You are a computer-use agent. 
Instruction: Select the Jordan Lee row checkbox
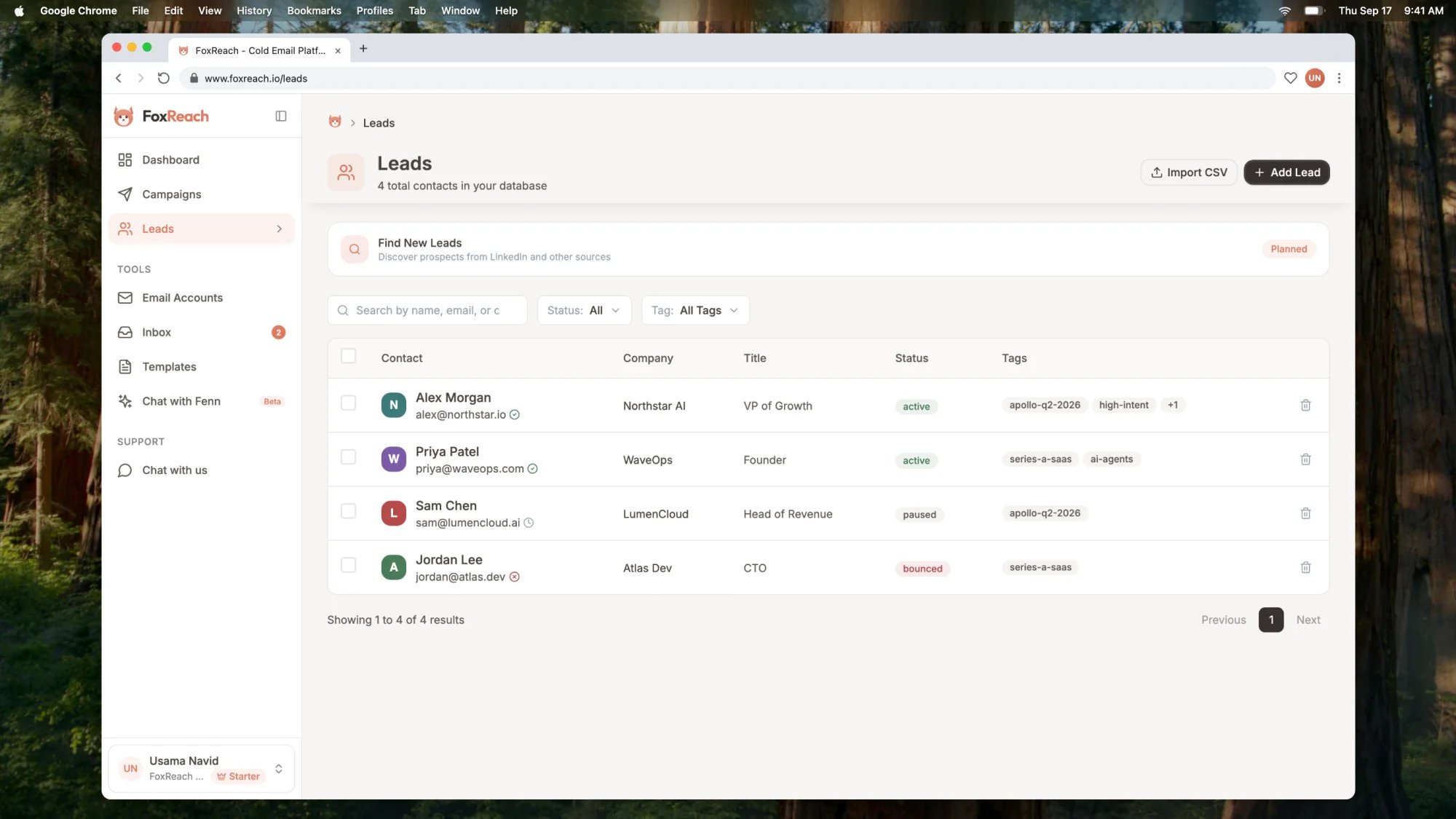pyautogui.click(x=349, y=566)
